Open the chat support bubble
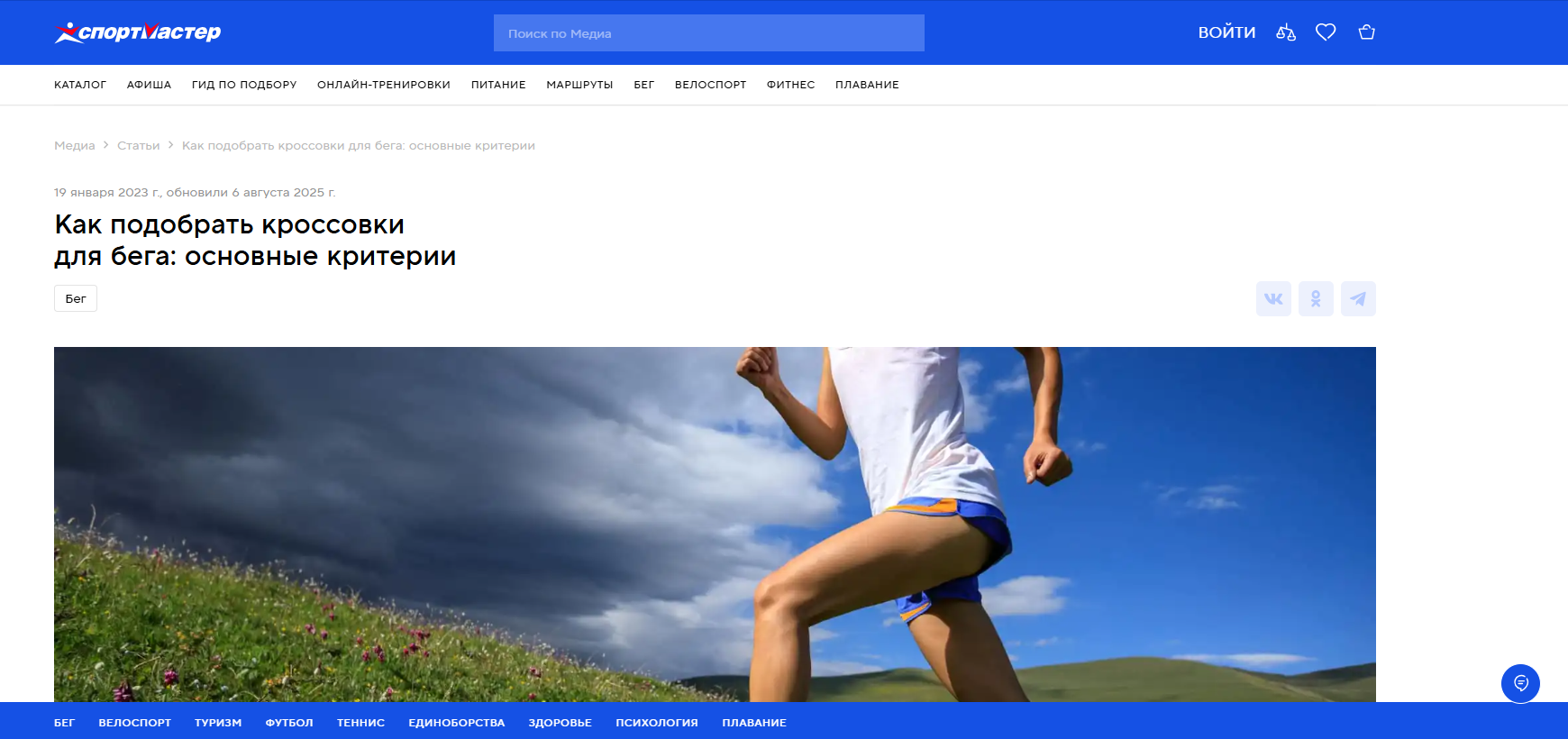The height and width of the screenshot is (739, 1568). (1520, 683)
